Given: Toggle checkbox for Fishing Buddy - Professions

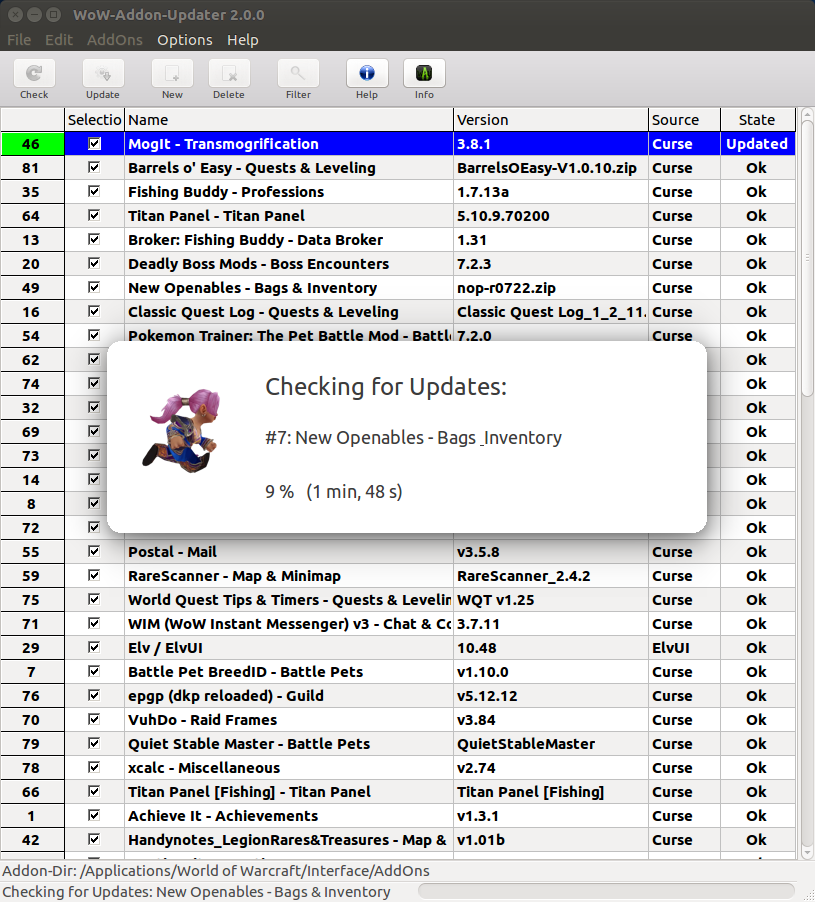Looking at the screenshot, I should point(94,192).
